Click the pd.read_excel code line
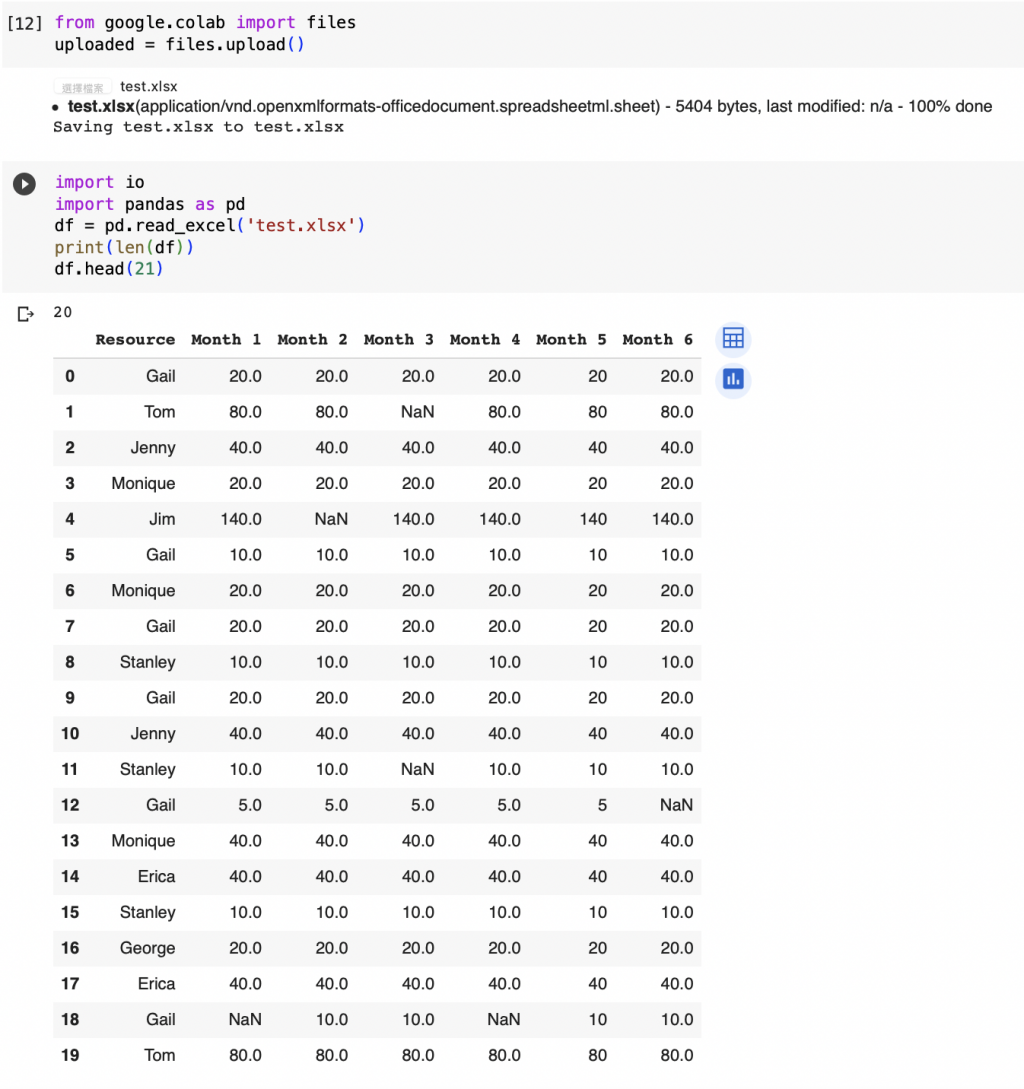Image resolution: width=1024 pixels, height=1089 pixels. click(210, 225)
